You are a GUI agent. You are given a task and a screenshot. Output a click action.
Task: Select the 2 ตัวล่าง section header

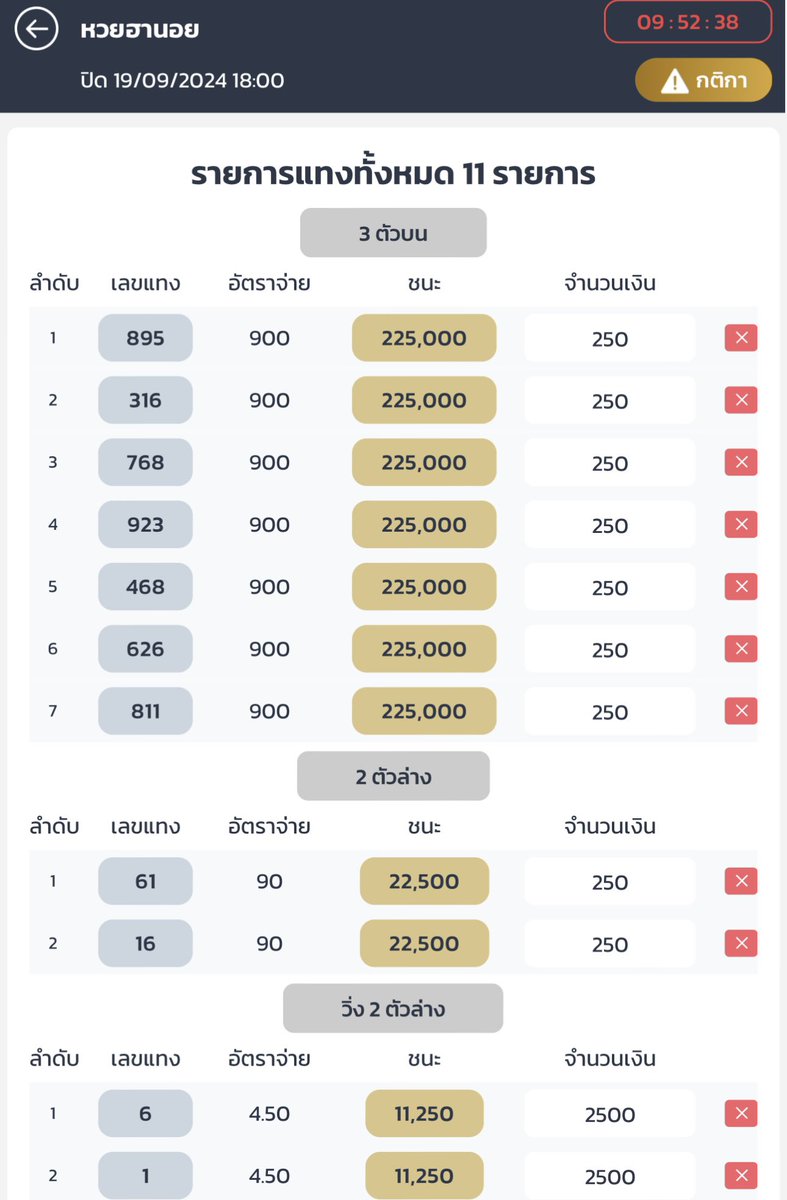pyautogui.click(x=393, y=776)
